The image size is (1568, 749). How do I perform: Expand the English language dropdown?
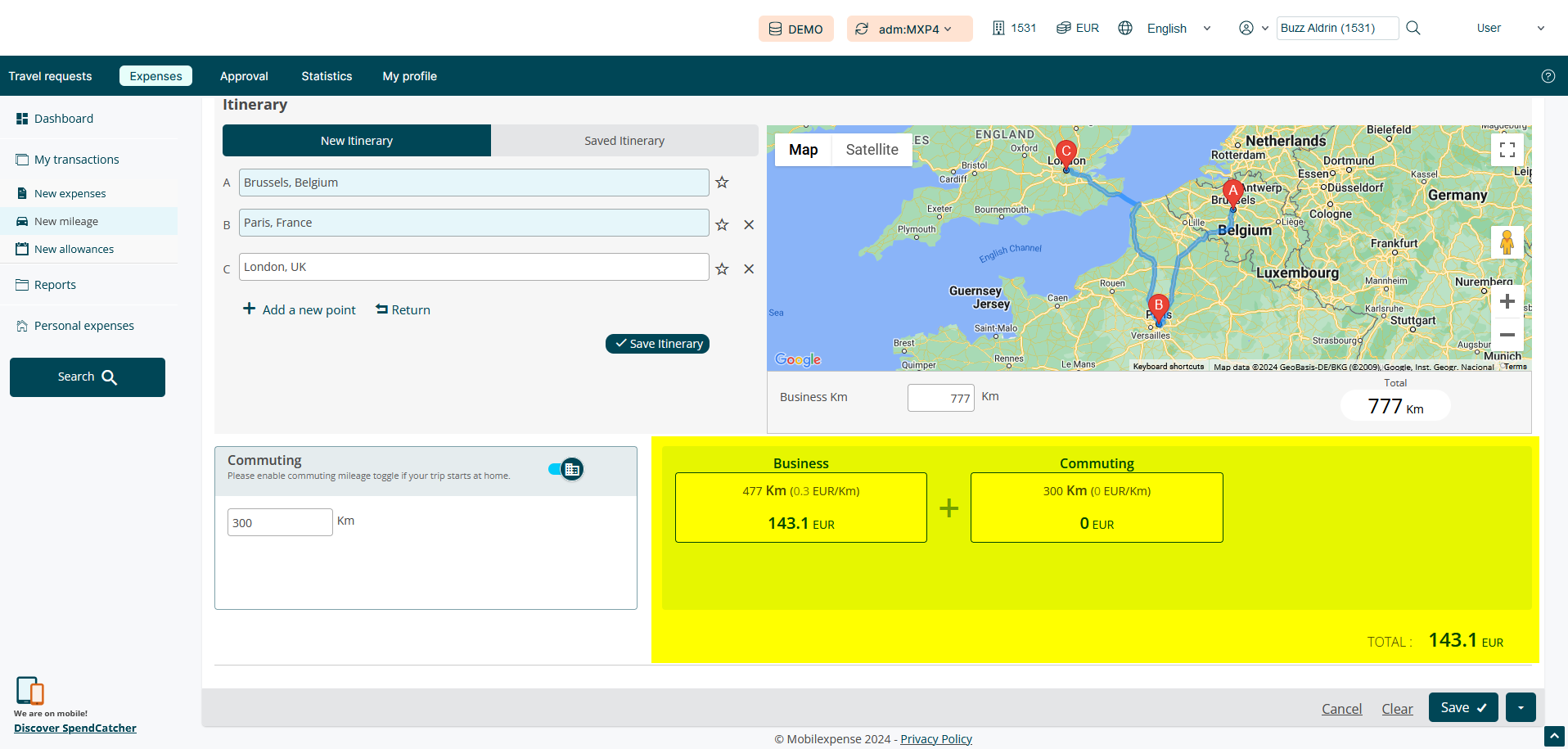(x=1178, y=29)
